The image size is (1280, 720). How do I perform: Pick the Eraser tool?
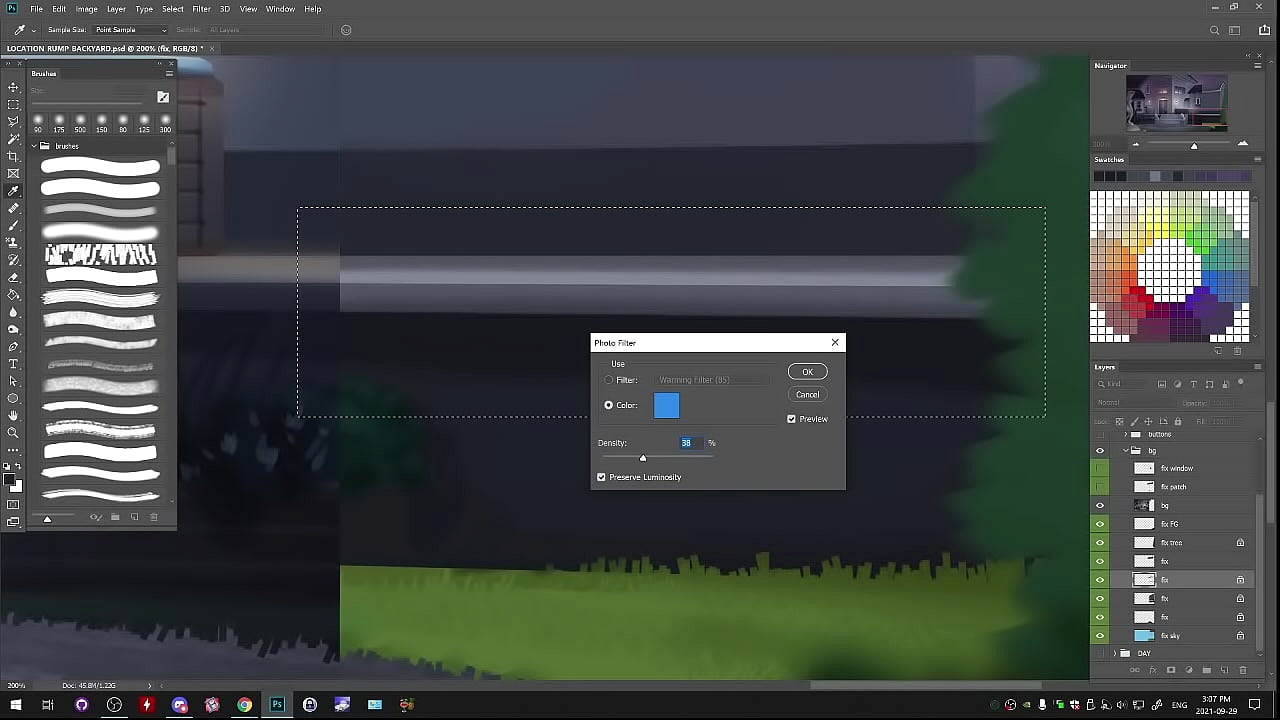point(13,277)
